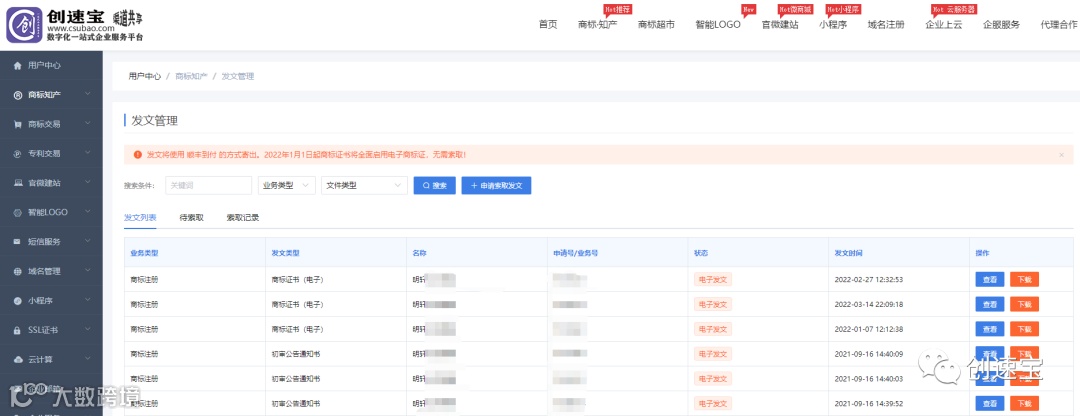Click the 创速宝 logo icon

[x=24, y=25]
